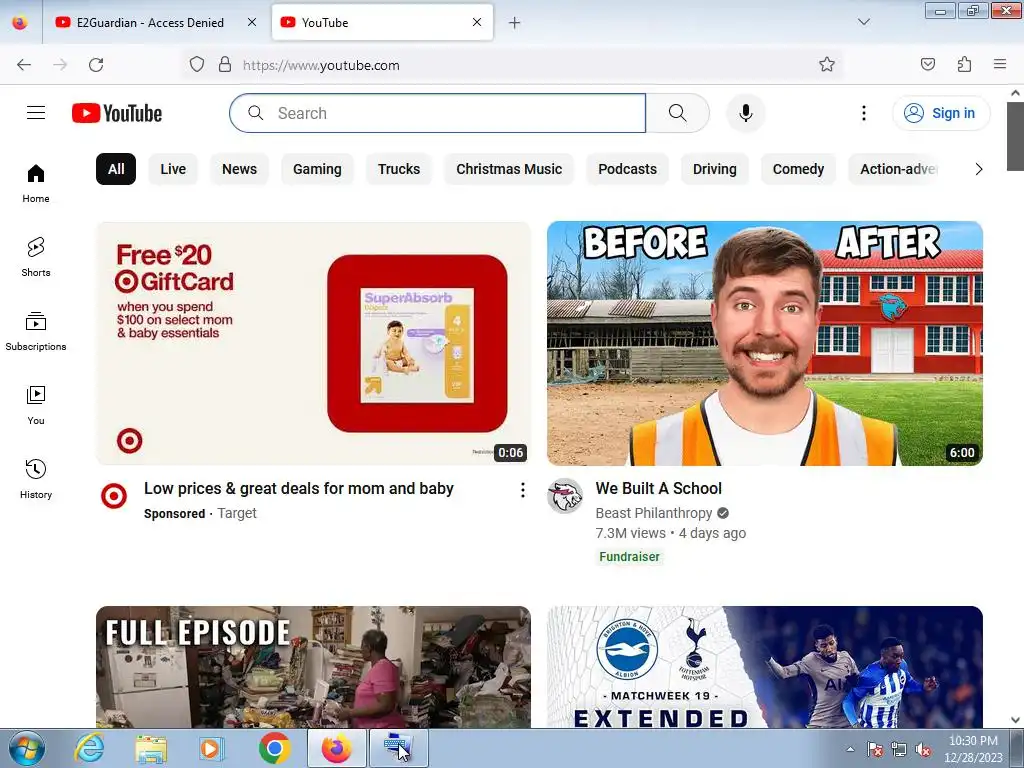1024x768 pixels.
Task: Show hidden system tray icons
Action: tap(850, 749)
